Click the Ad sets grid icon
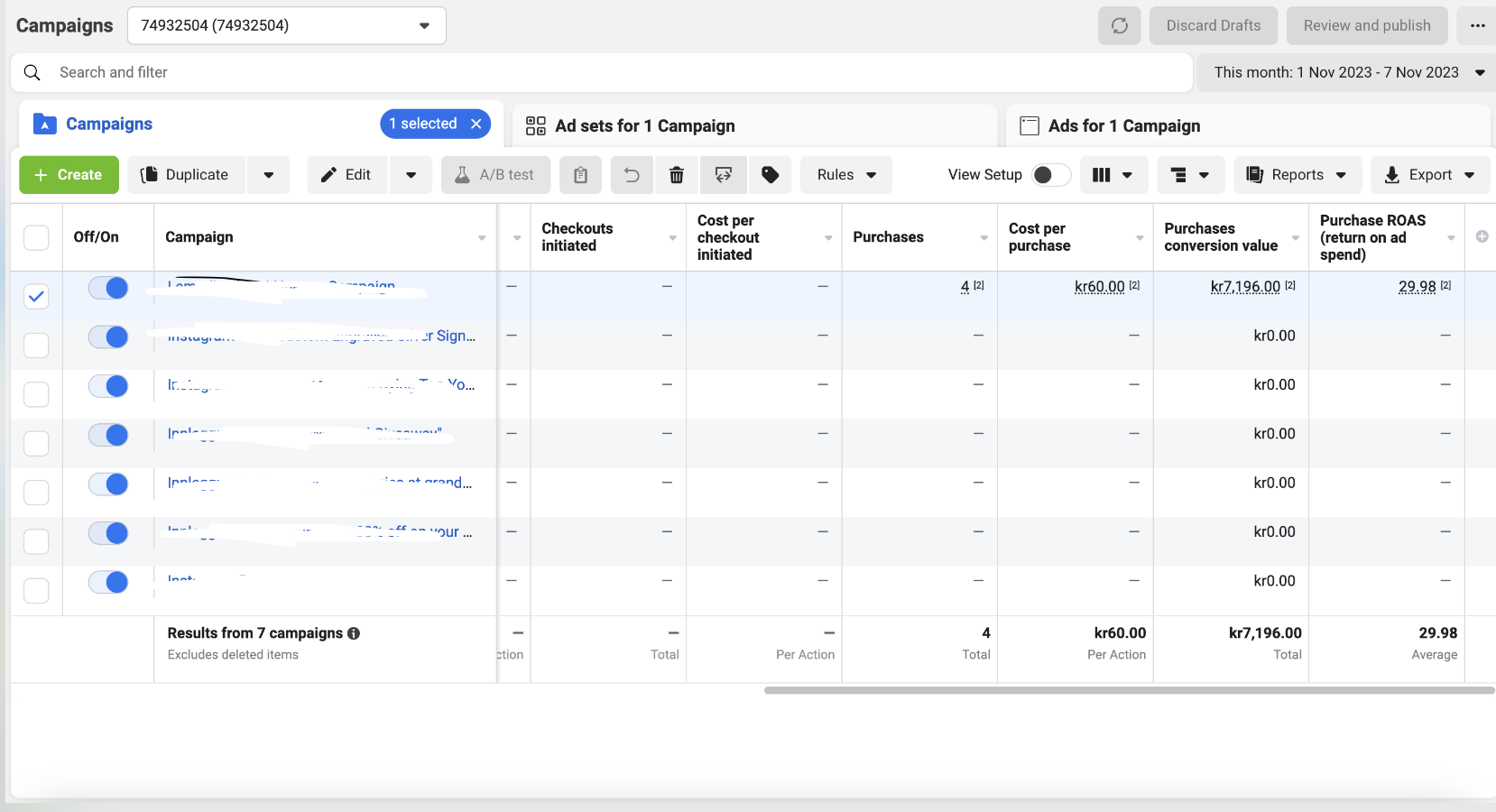This screenshot has width=1496, height=812. coord(536,125)
